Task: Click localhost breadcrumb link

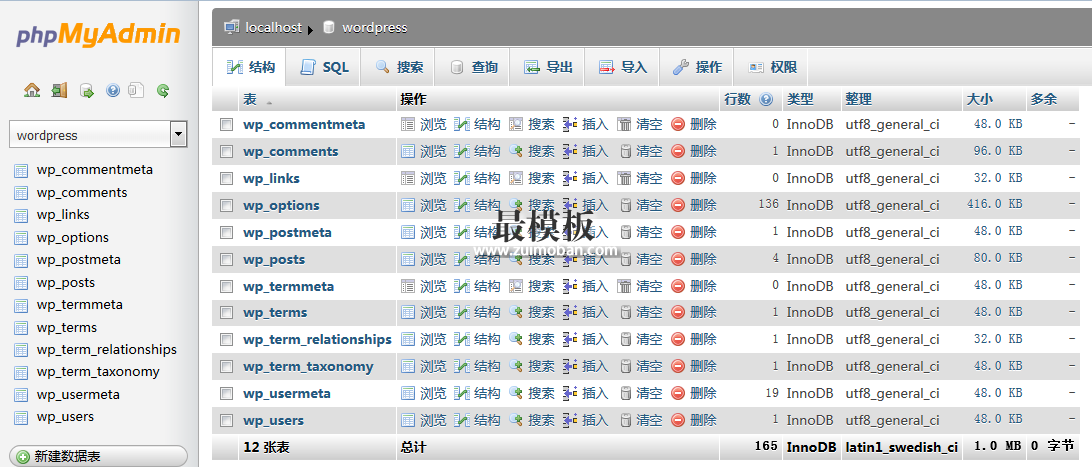Action: click(x=274, y=28)
